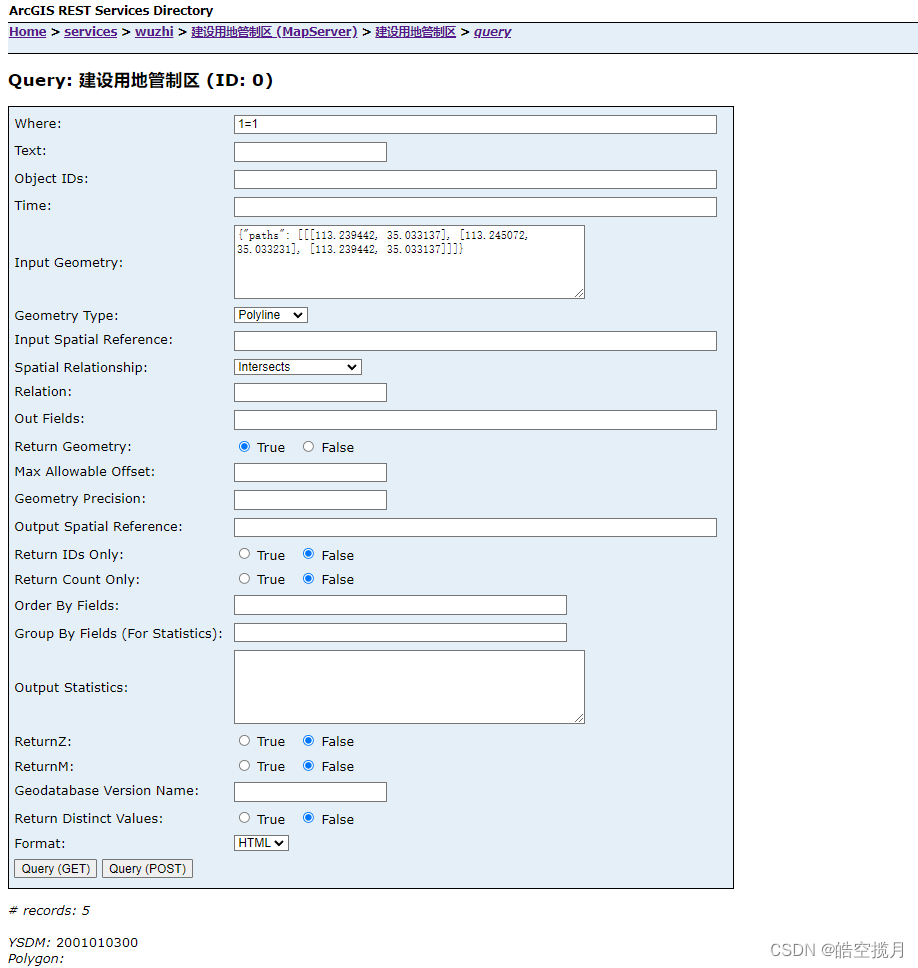Click the Input Geometry textarea resize handle
Viewport: 918px width, 968px height.
coord(579,293)
